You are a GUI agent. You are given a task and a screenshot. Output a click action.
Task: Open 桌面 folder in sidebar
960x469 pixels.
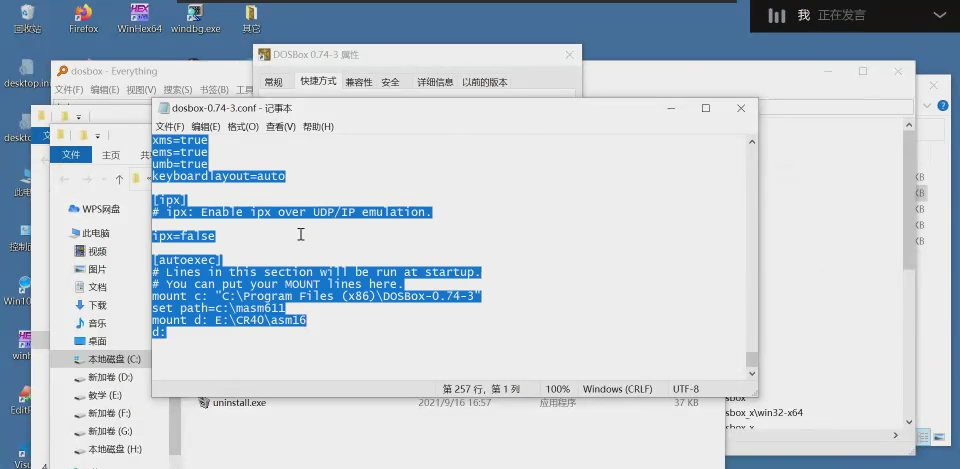pos(90,341)
